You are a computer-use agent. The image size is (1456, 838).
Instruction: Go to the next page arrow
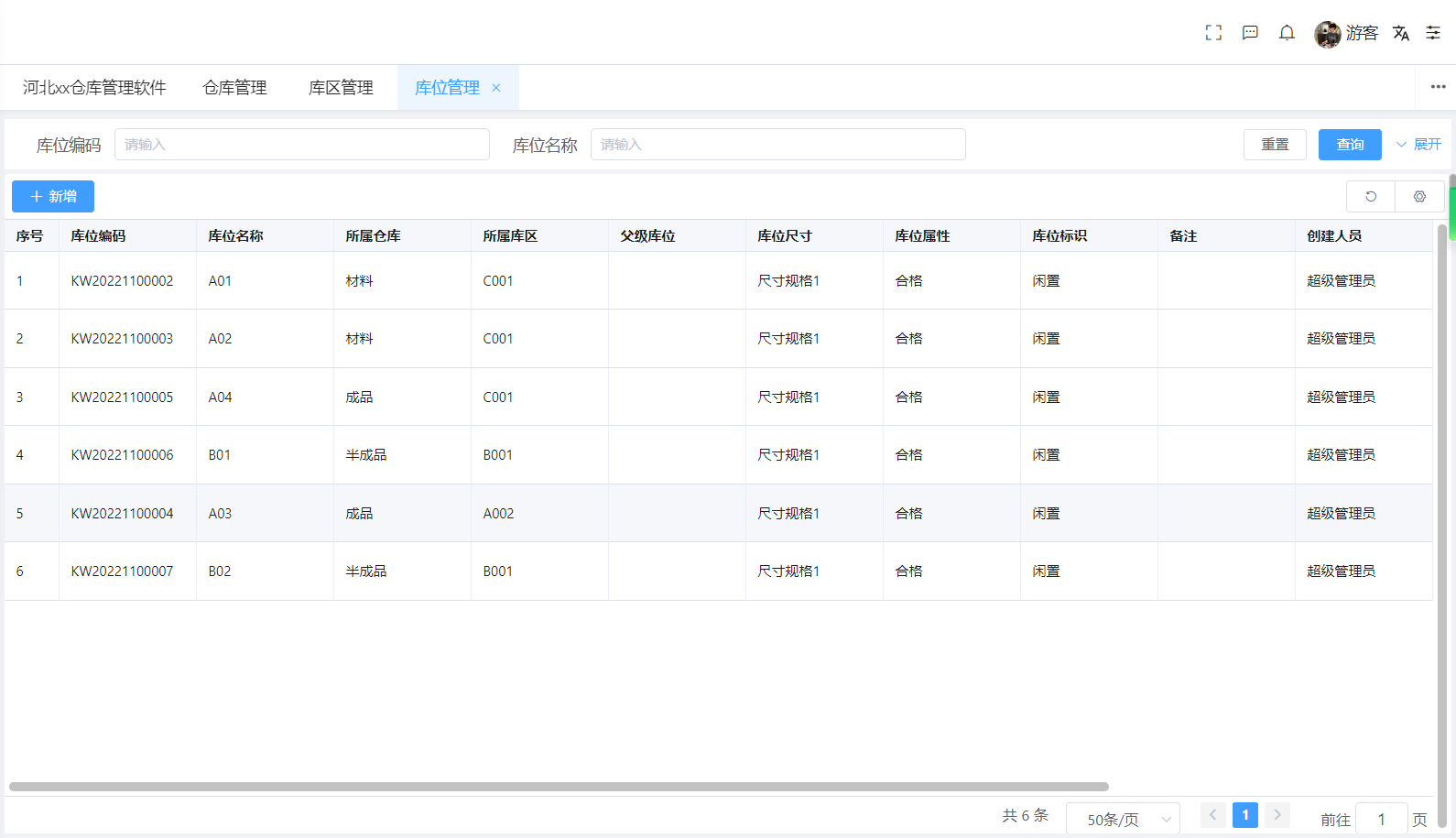click(x=1277, y=814)
